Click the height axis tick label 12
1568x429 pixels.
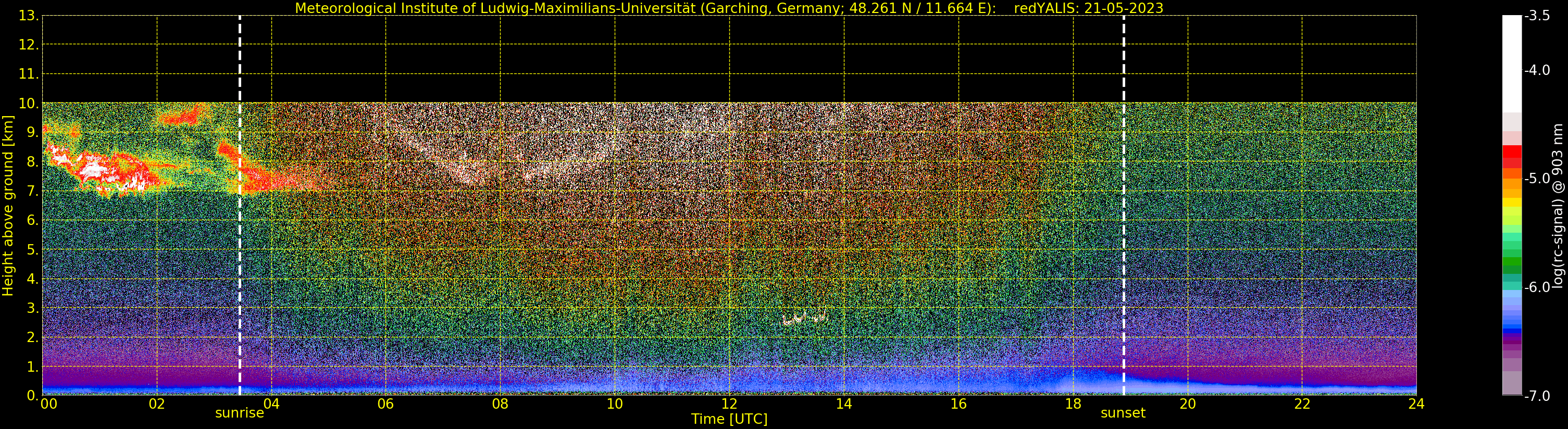[28, 45]
